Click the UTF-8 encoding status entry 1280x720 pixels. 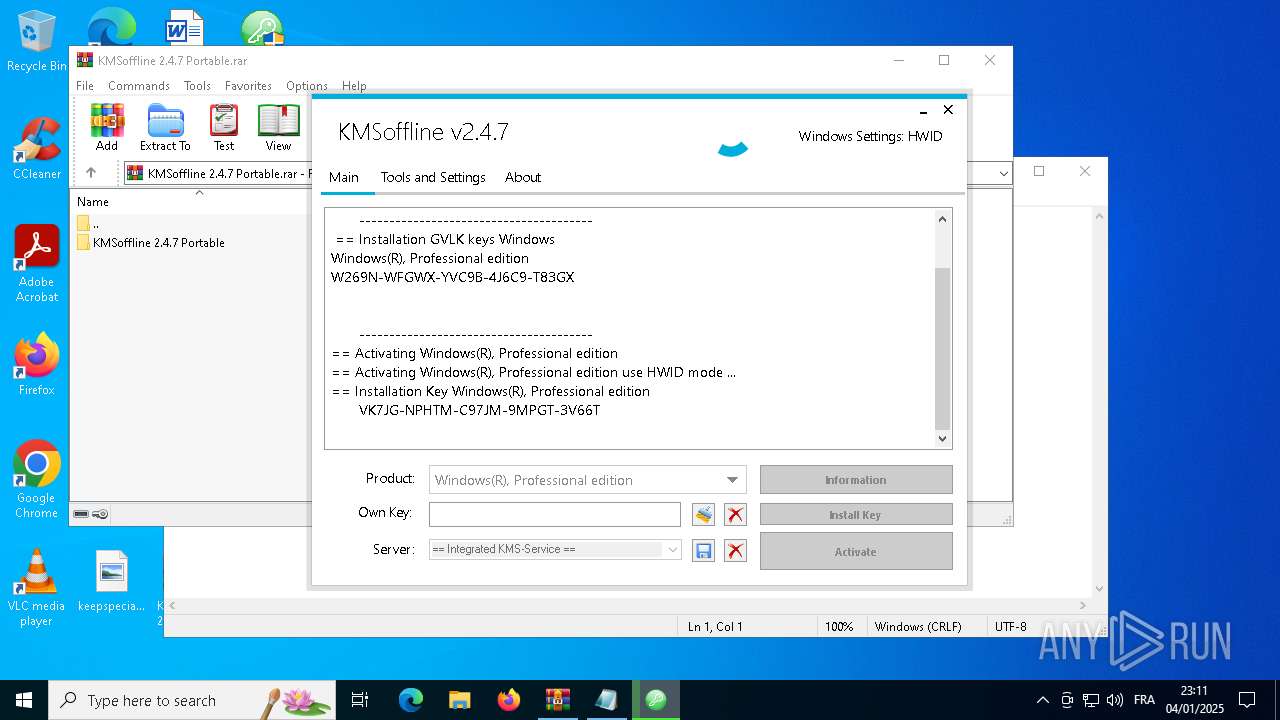(1010, 627)
